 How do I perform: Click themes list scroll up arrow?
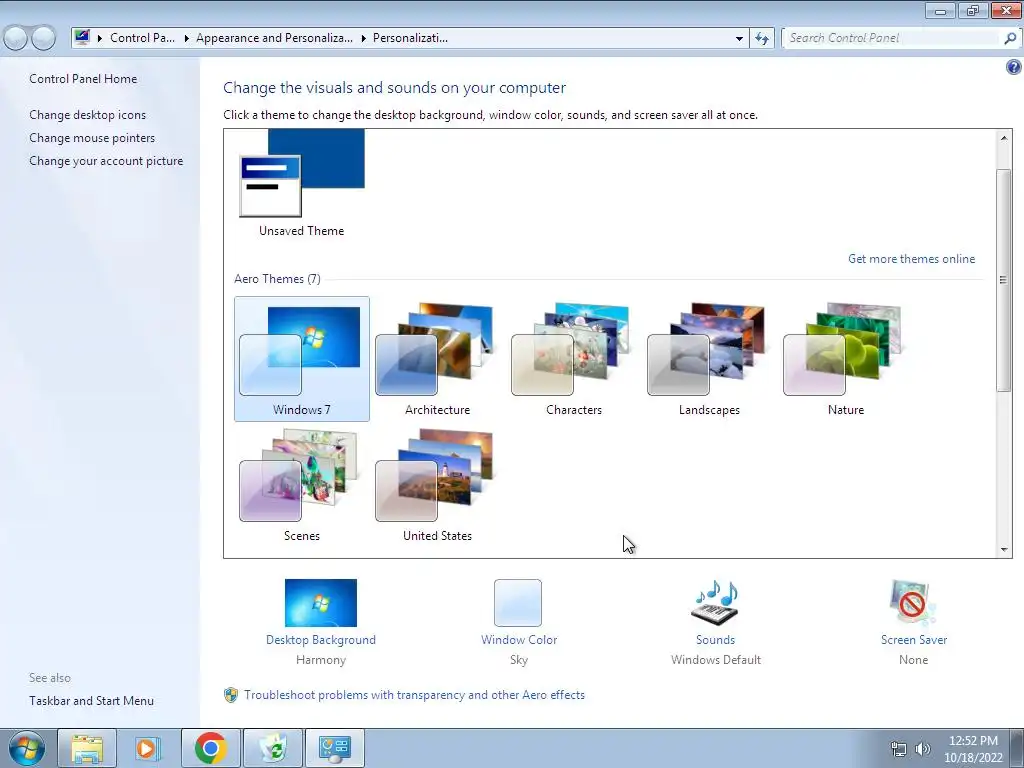click(1004, 137)
